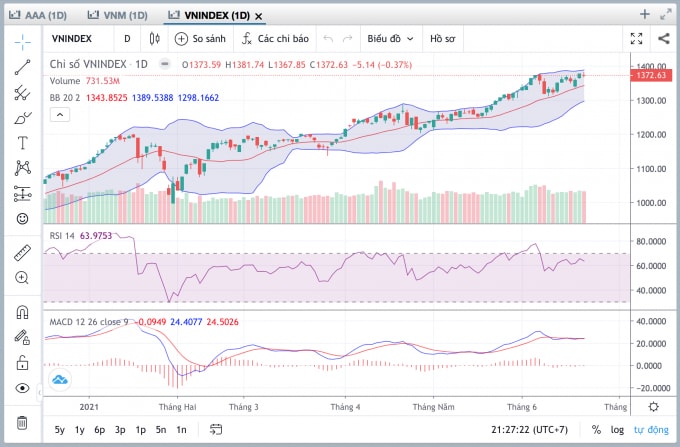This screenshot has height=447, width=680.
Task: Open chart settings gear icon
Action: pyautogui.click(x=654, y=407)
